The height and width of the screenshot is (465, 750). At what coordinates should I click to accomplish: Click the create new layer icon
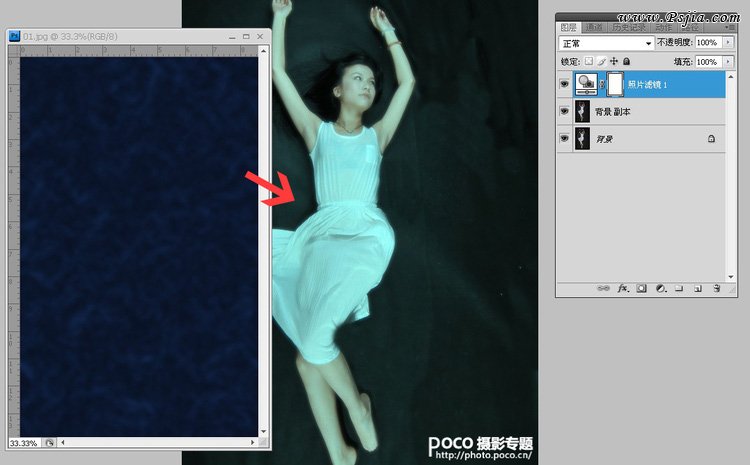(x=697, y=288)
